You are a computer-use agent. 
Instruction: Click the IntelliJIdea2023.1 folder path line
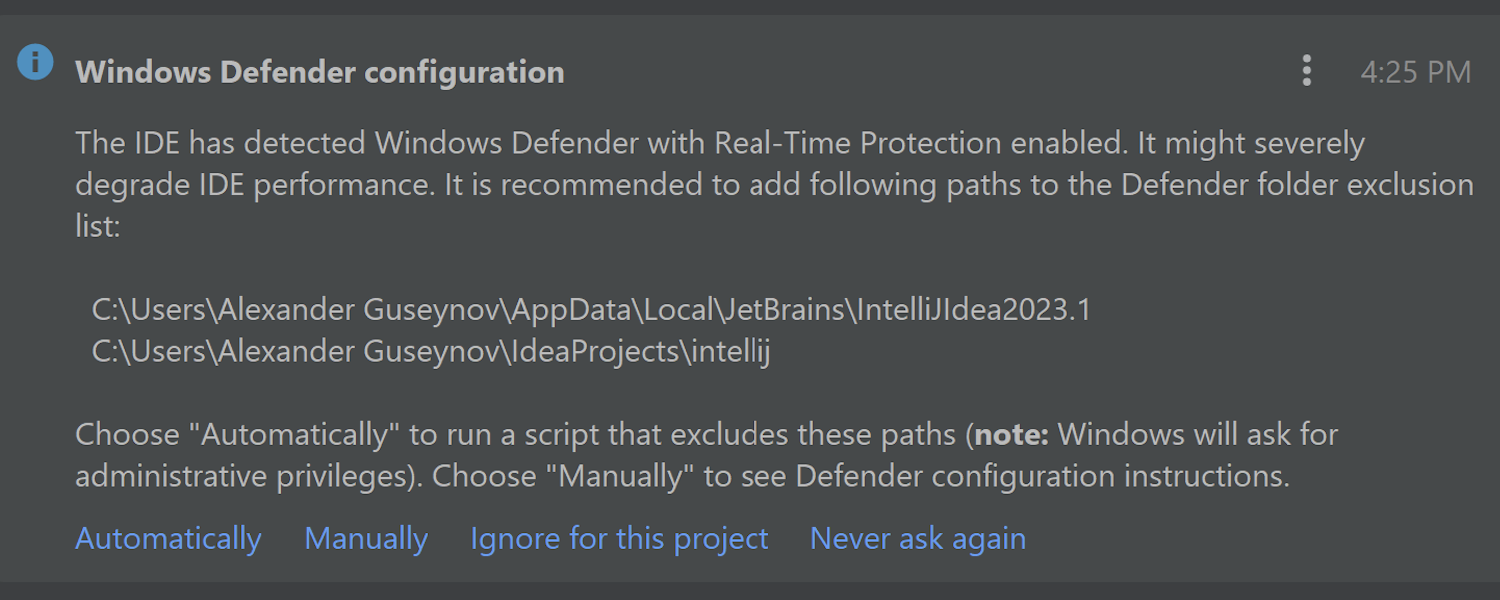590,310
